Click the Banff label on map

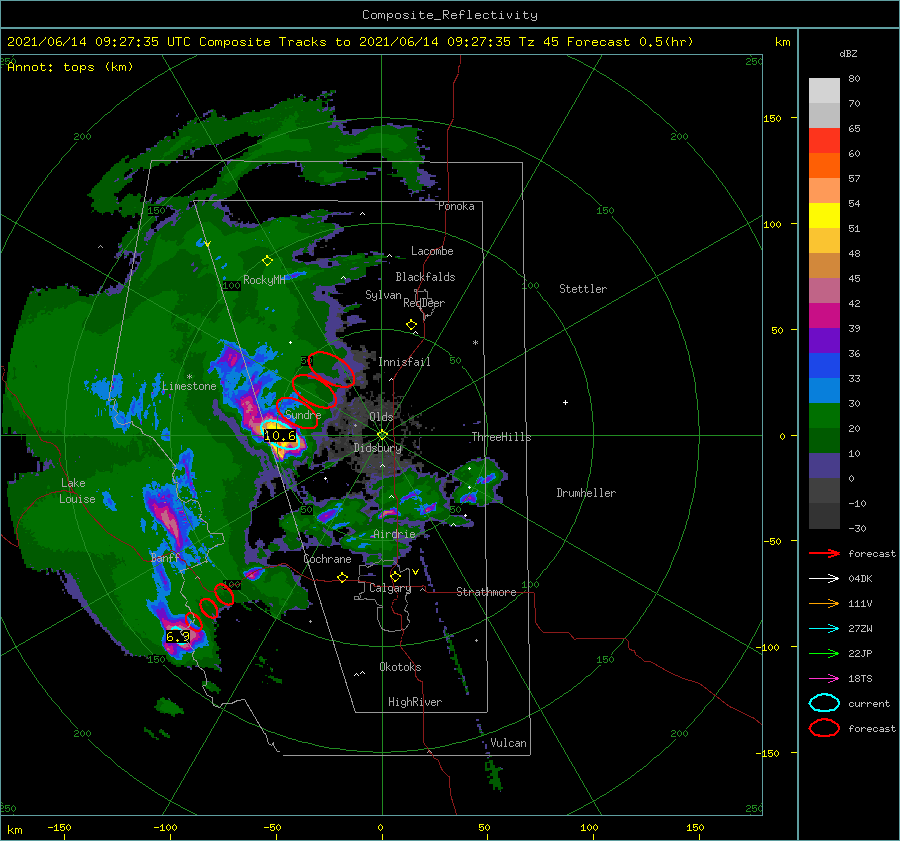(x=165, y=558)
